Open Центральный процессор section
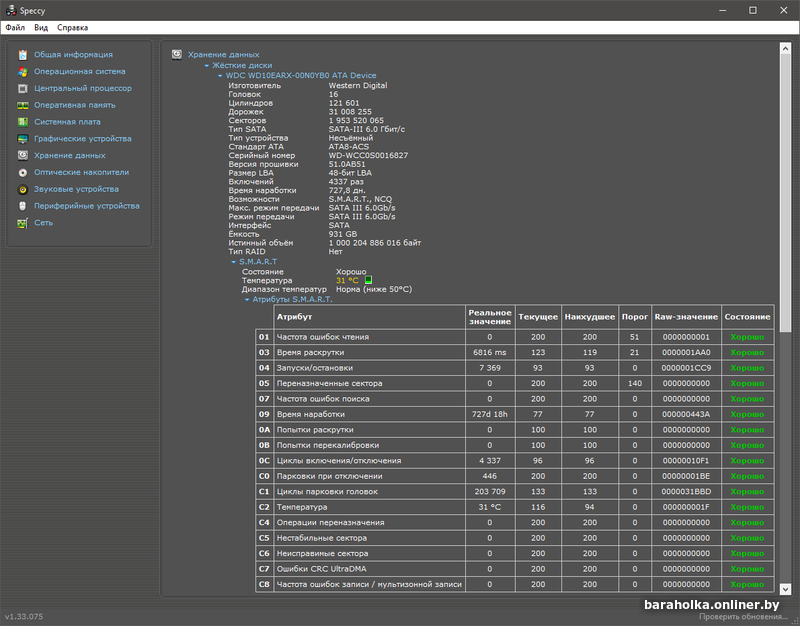This screenshot has width=800, height=626. click(83, 88)
